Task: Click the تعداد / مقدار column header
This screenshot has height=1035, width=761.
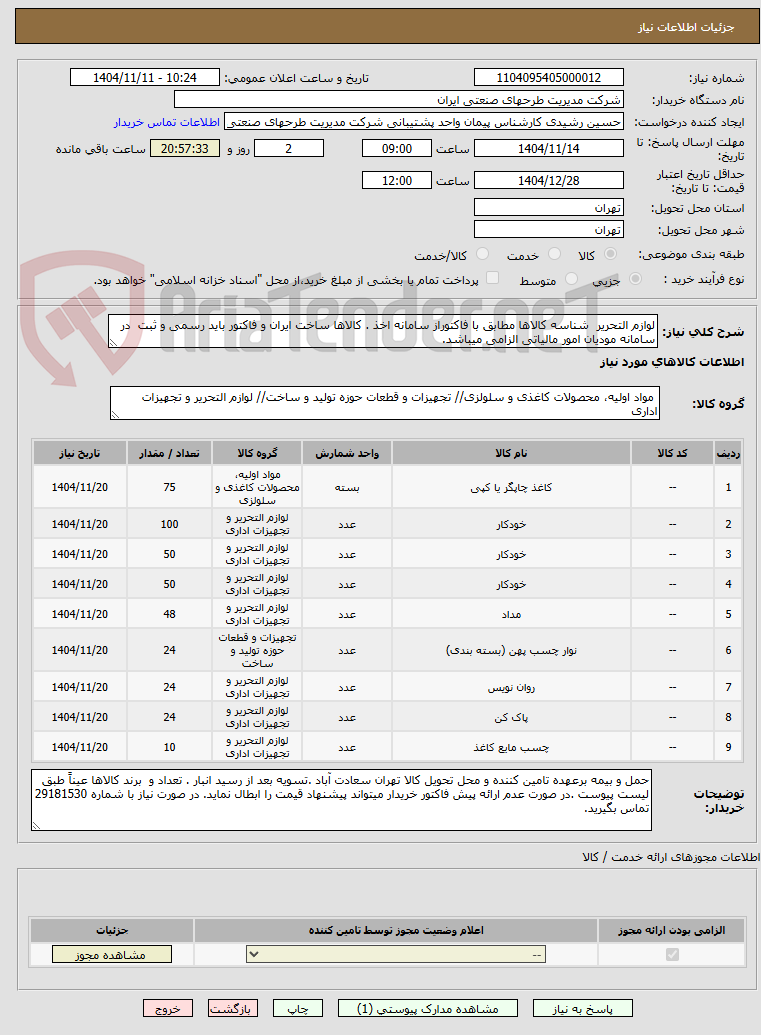Action: (x=170, y=453)
